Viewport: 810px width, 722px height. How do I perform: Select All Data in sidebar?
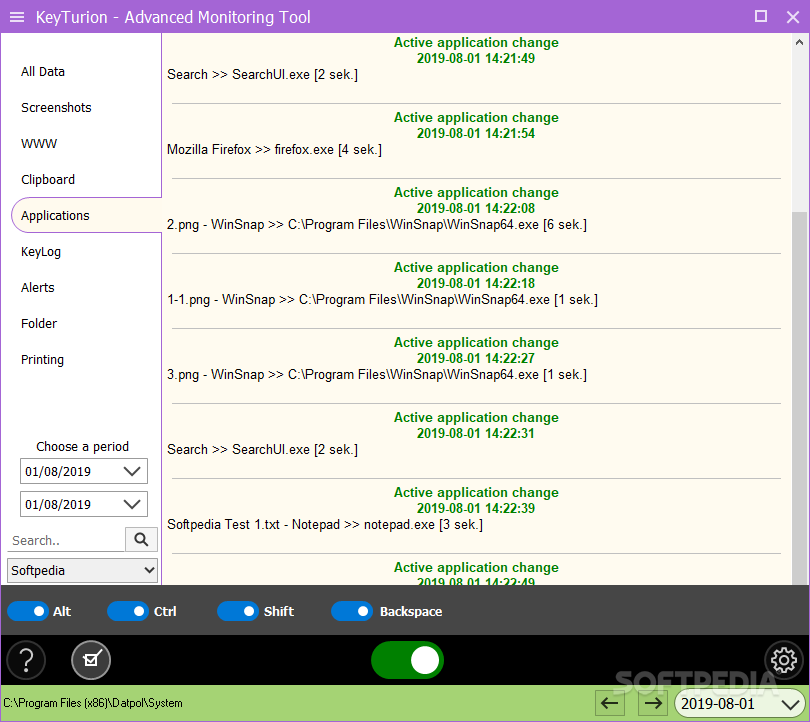click(43, 72)
